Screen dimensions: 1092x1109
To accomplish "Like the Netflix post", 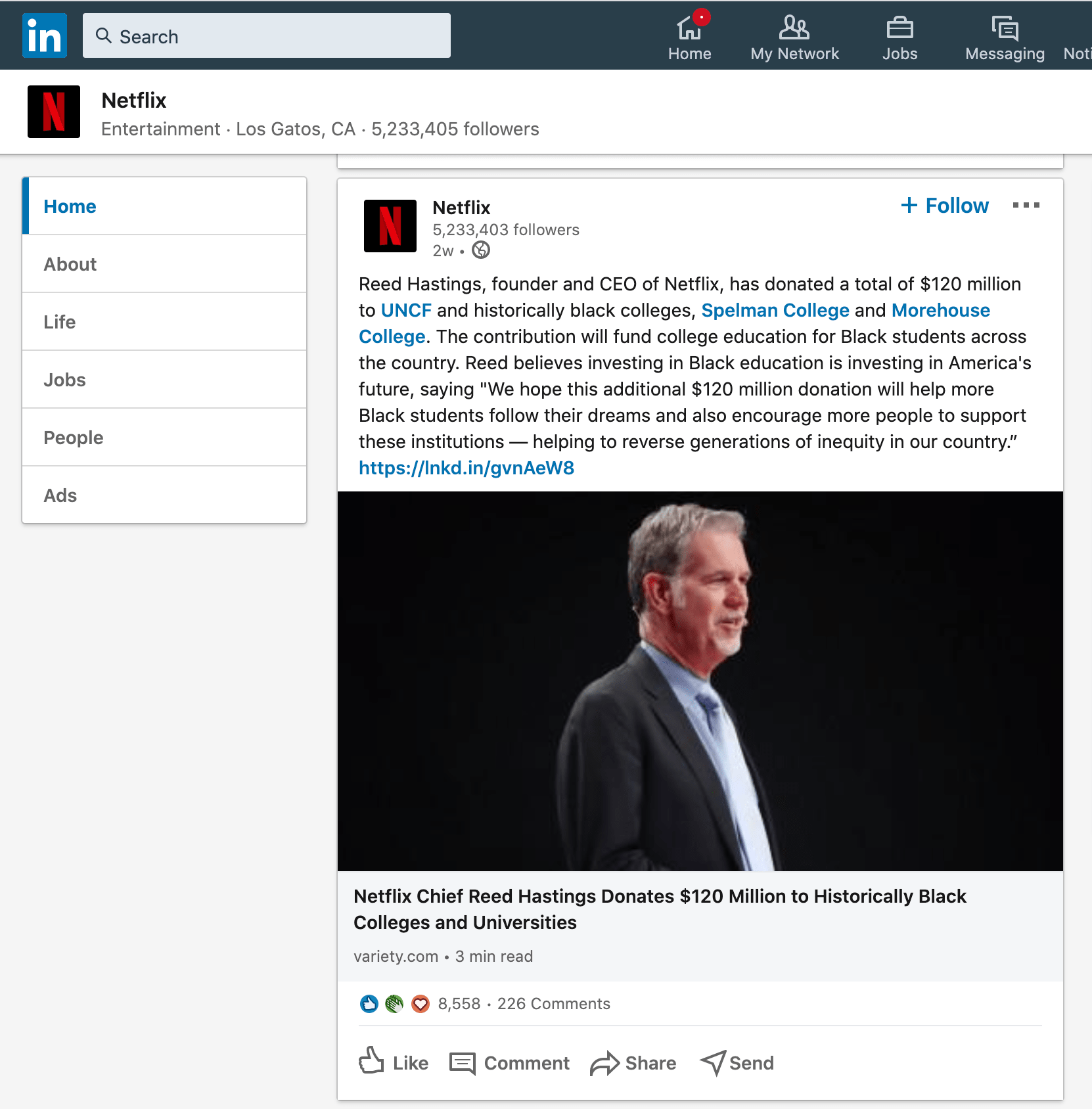I will click(394, 1062).
